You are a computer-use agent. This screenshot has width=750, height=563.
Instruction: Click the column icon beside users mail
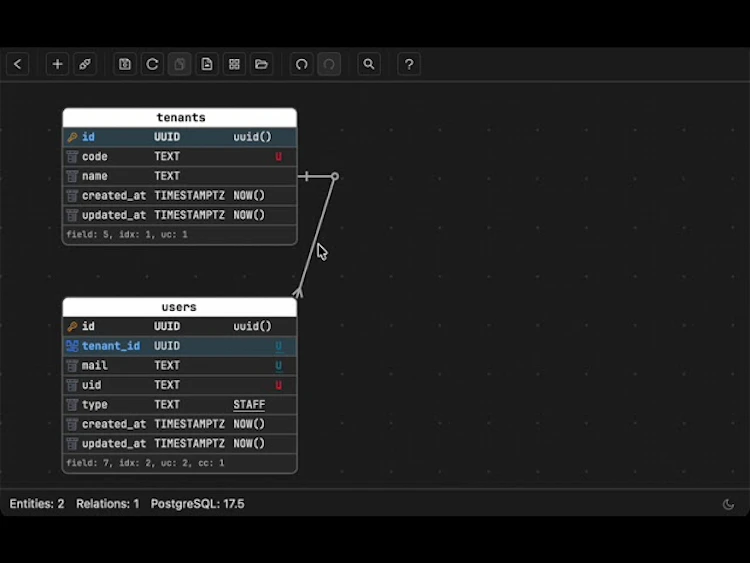click(x=72, y=365)
